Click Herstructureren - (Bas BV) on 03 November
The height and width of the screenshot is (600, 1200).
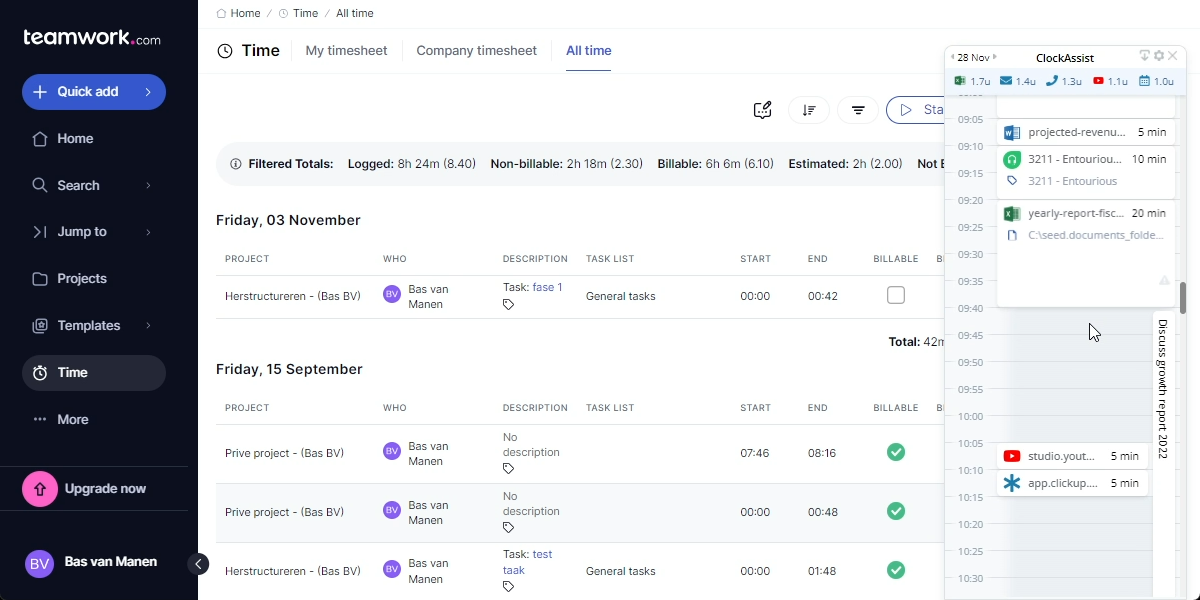pos(292,296)
